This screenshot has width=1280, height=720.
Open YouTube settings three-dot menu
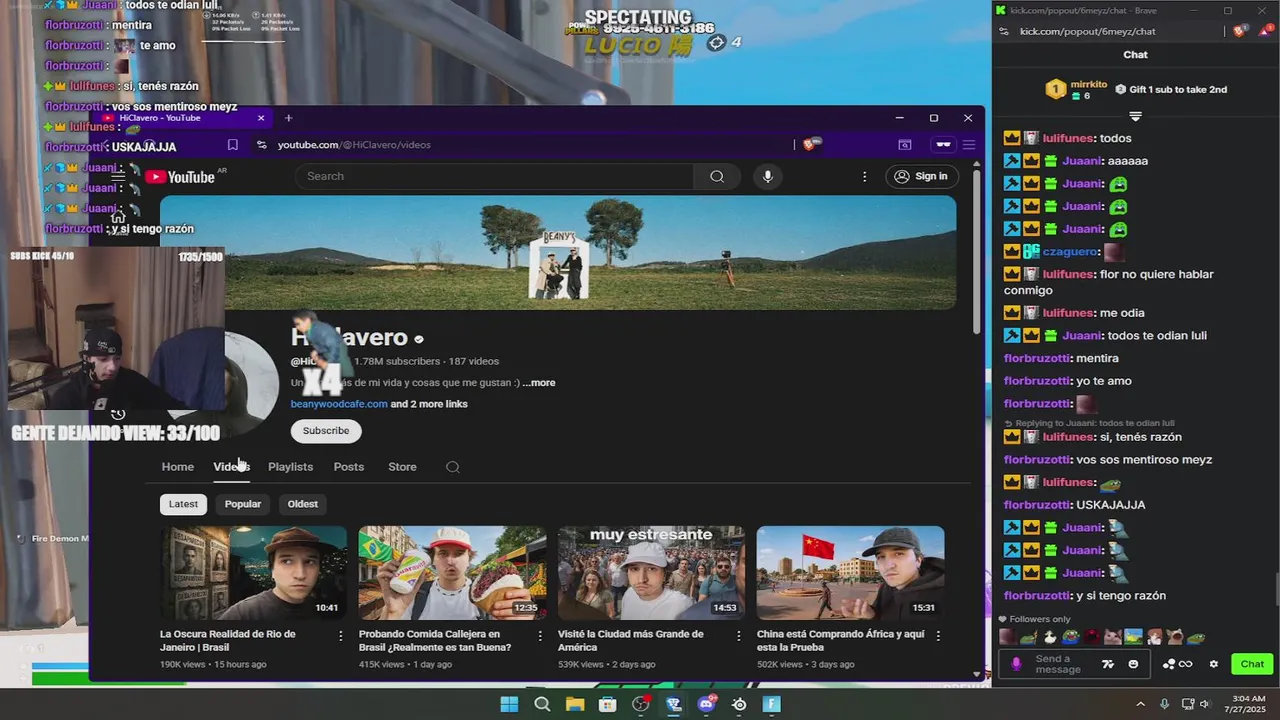pyautogui.click(x=864, y=176)
